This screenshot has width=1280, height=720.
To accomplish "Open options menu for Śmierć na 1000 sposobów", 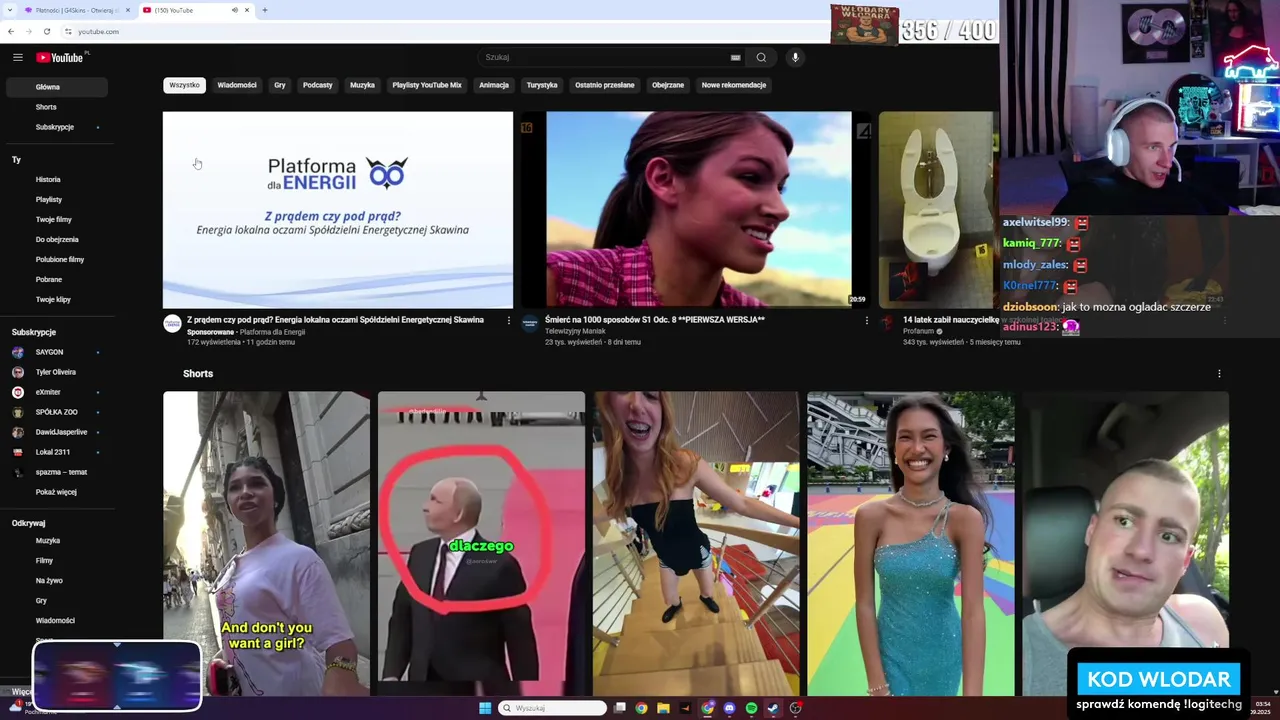I will pyautogui.click(x=866, y=320).
